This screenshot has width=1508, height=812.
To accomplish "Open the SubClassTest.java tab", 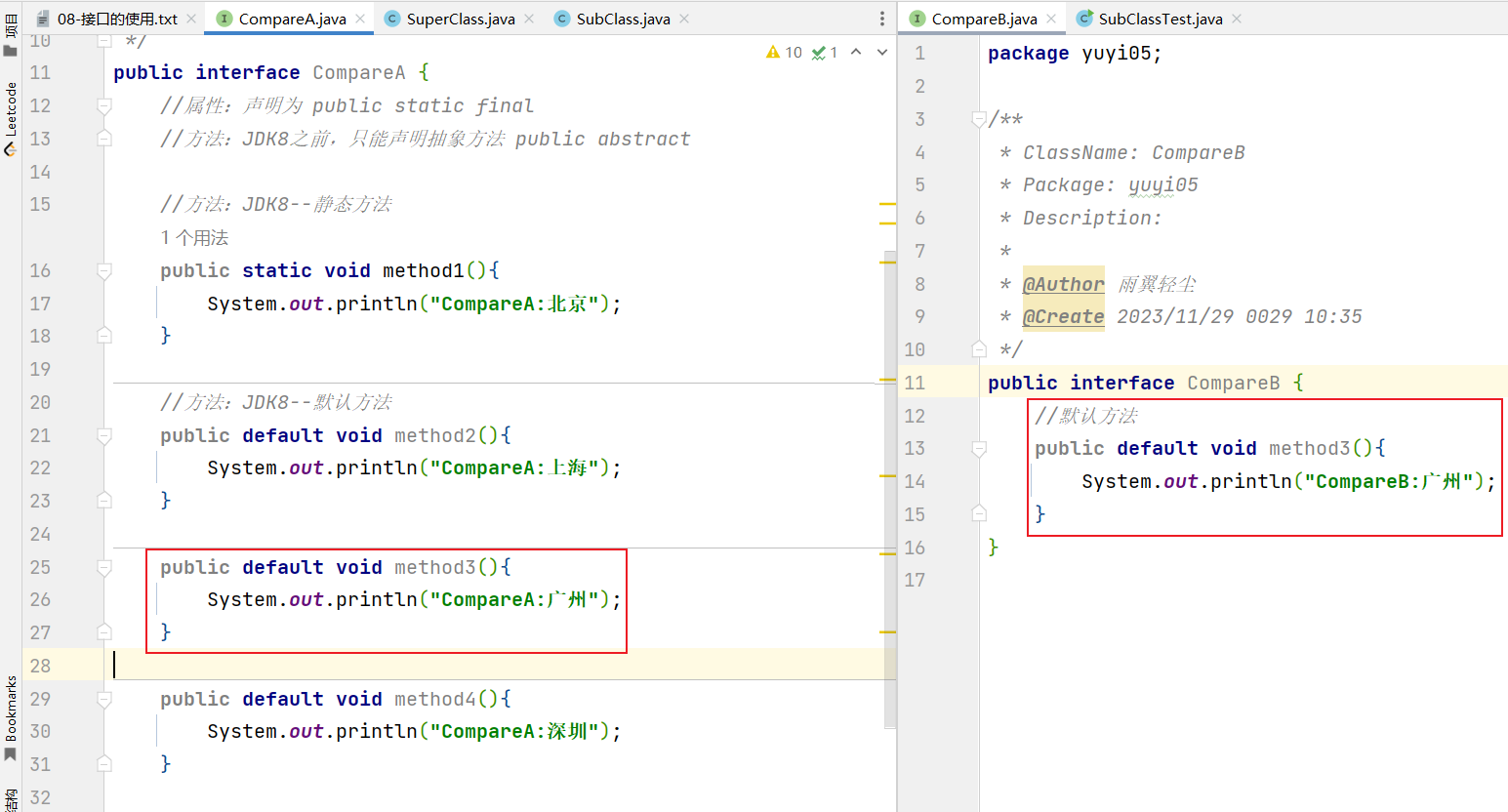I will point(1161,19).
